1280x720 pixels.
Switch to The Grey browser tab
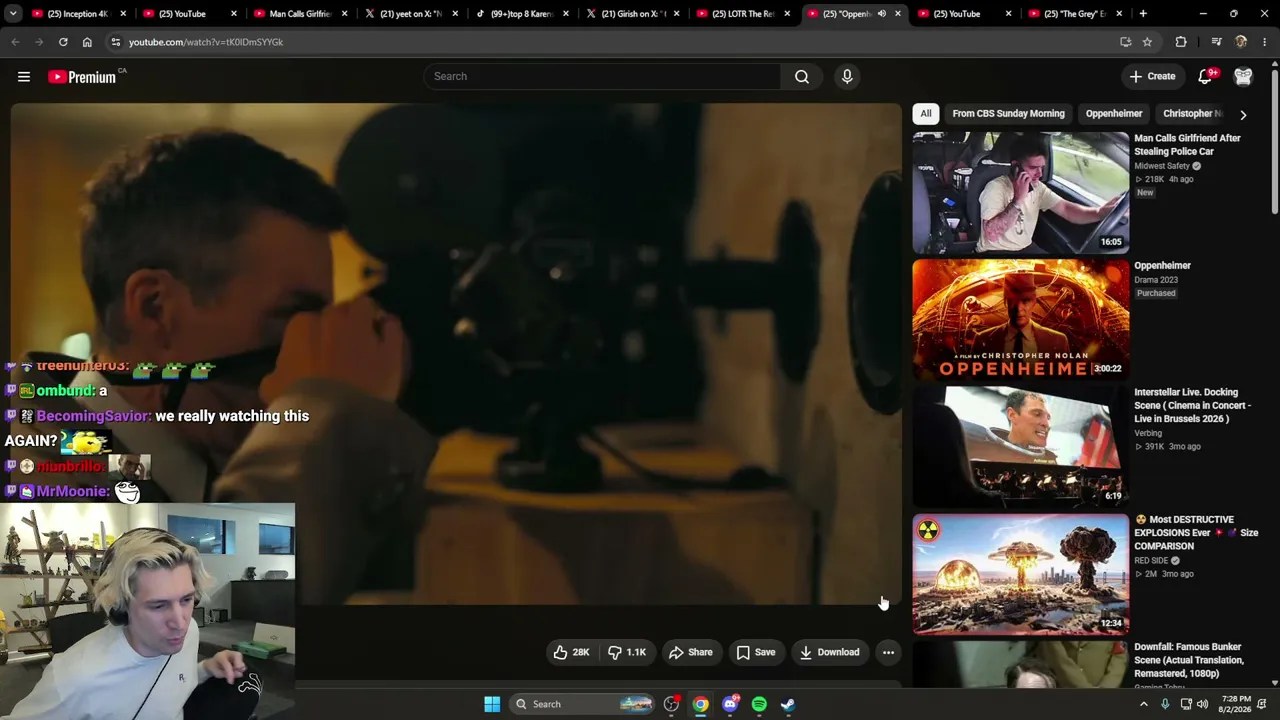[x=1075, y=14]
